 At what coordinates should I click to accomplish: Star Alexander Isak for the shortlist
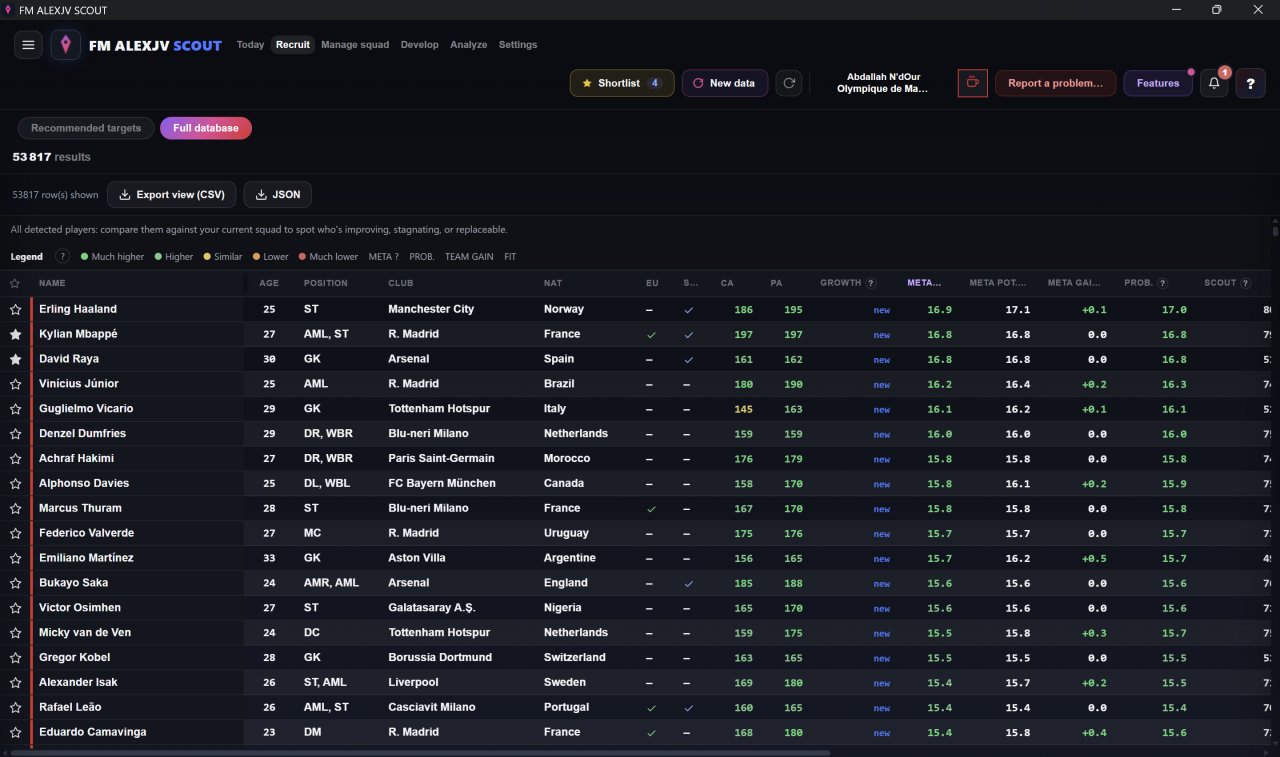click(15, 683)
